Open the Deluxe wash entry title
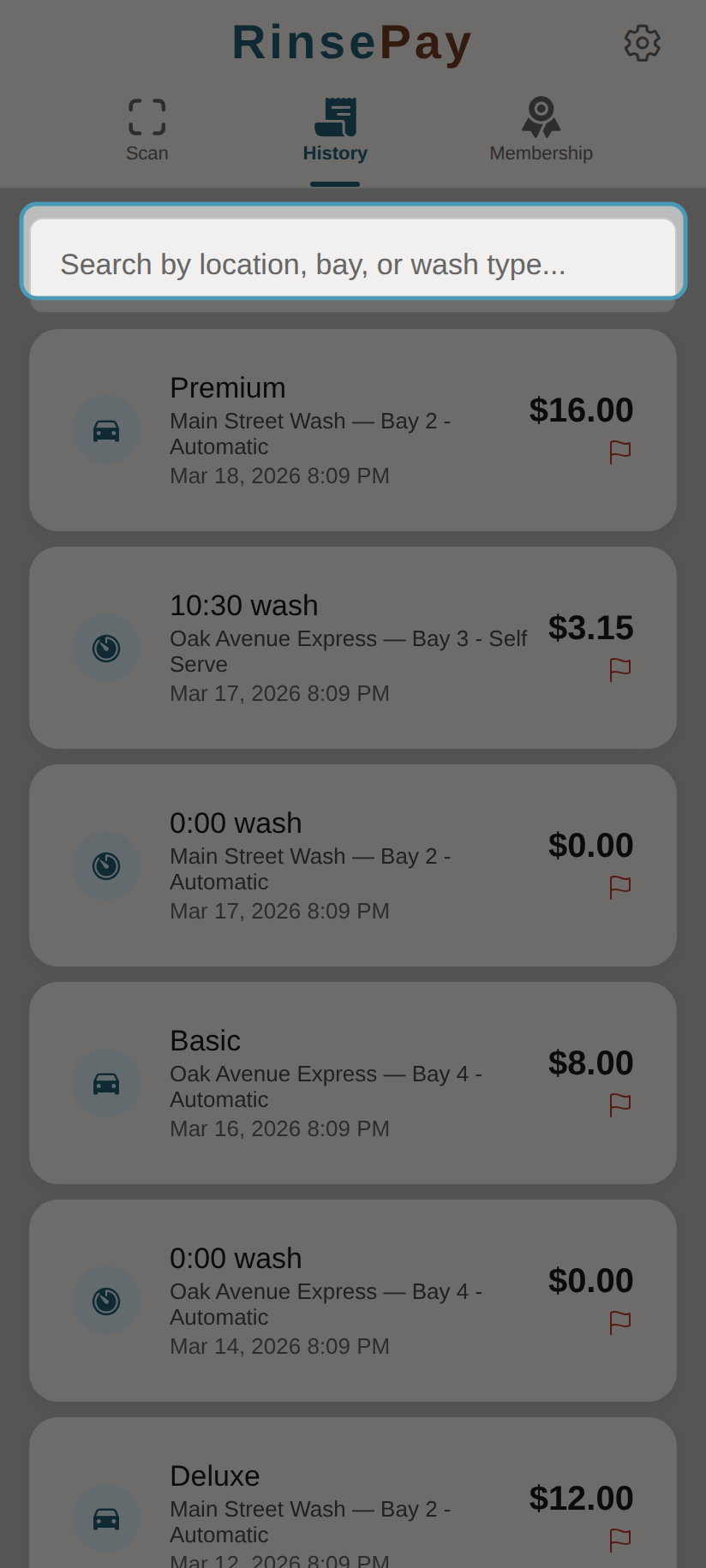The width and height of the screenshot is (706, 1568). (x=215, y=1476)
